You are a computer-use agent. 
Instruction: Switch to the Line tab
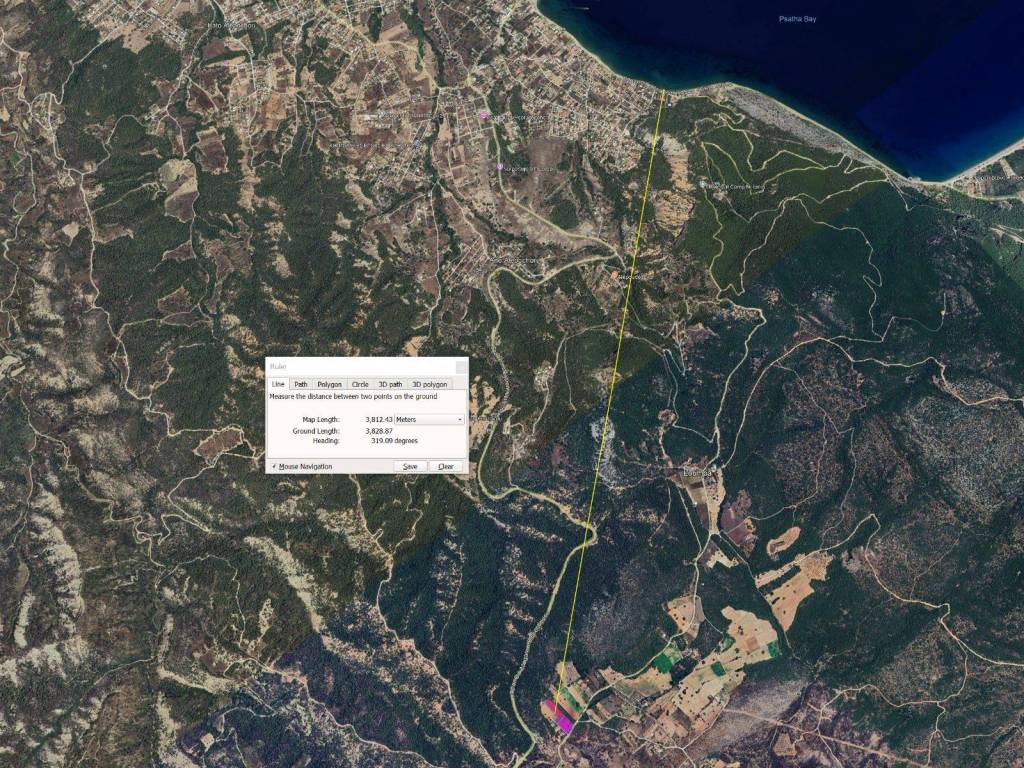tap(279, 384)
